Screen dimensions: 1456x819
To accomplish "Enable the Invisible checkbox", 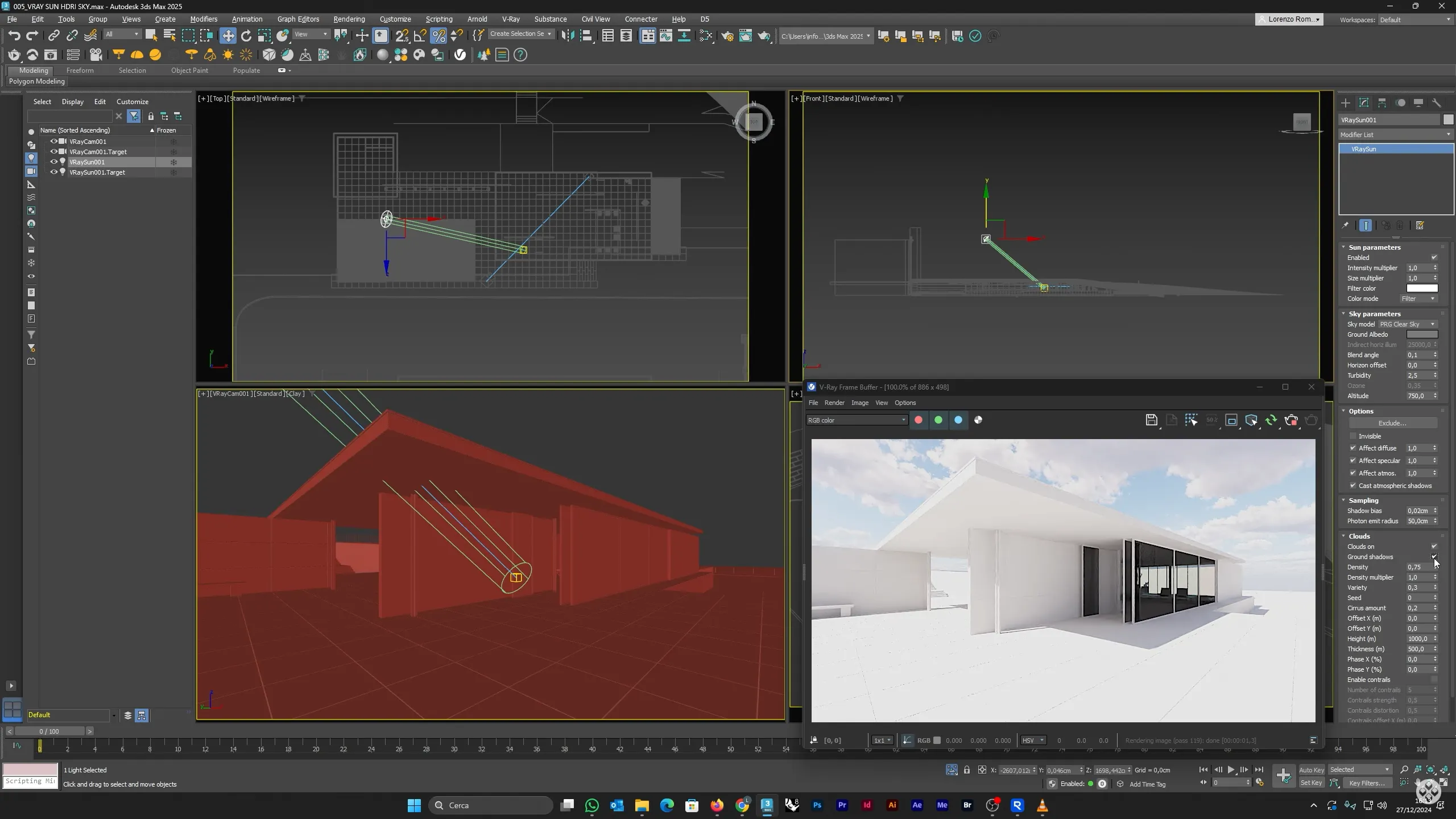I will click(x=1353, y=436).
